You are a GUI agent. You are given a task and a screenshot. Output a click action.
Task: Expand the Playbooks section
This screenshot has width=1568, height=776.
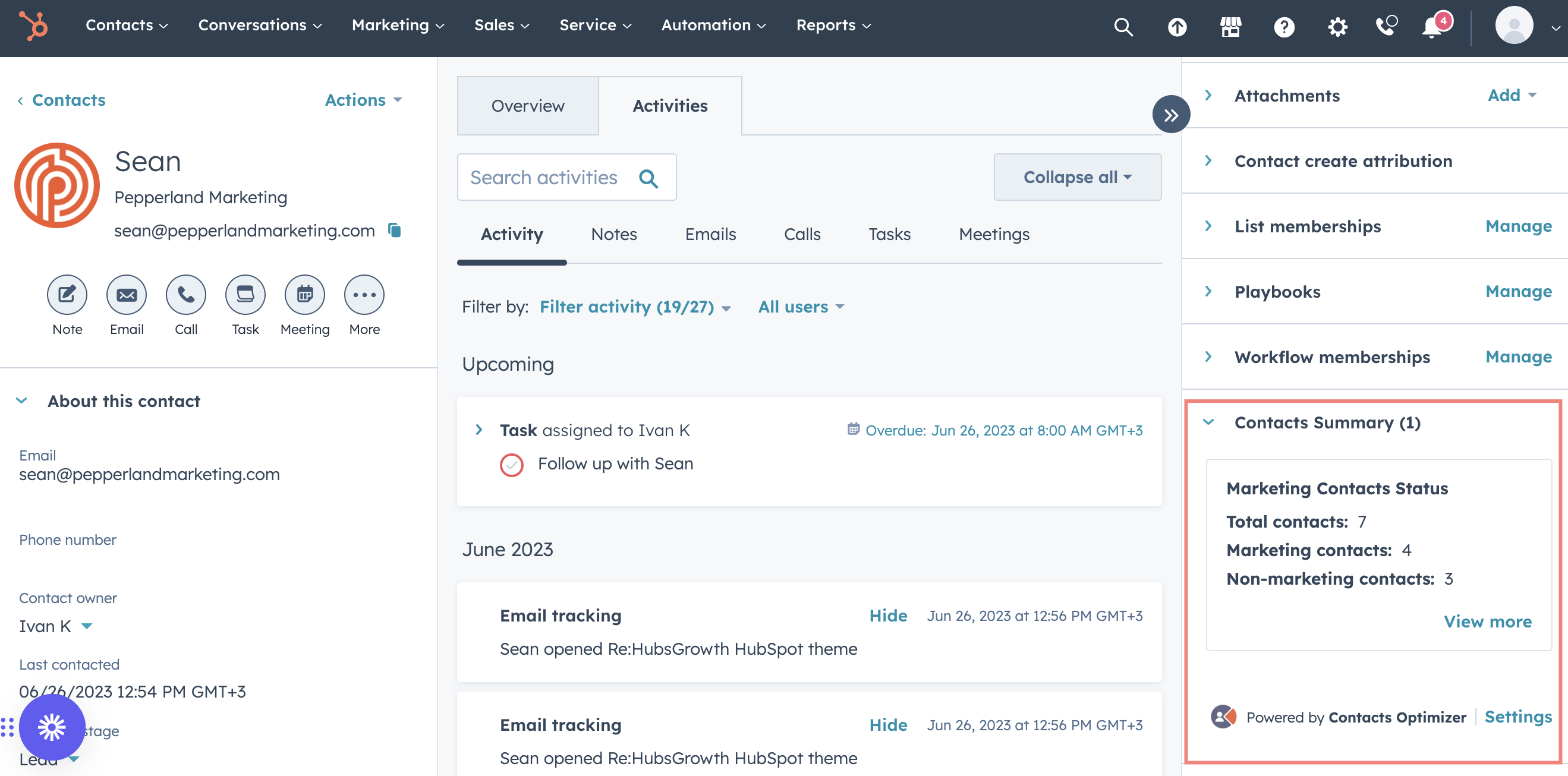(1208, 291)
